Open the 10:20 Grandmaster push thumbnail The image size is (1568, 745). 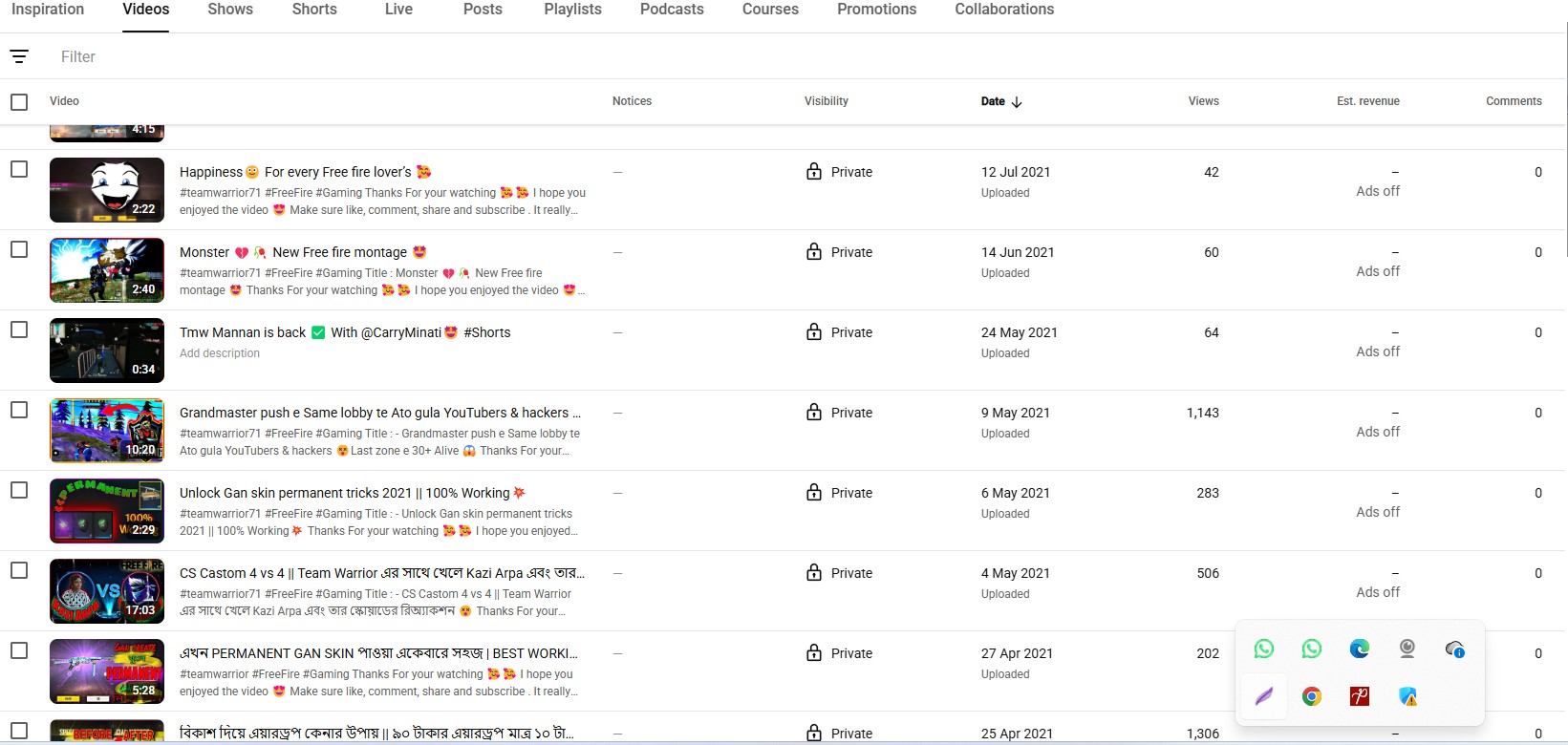click(x=107, y=430)
